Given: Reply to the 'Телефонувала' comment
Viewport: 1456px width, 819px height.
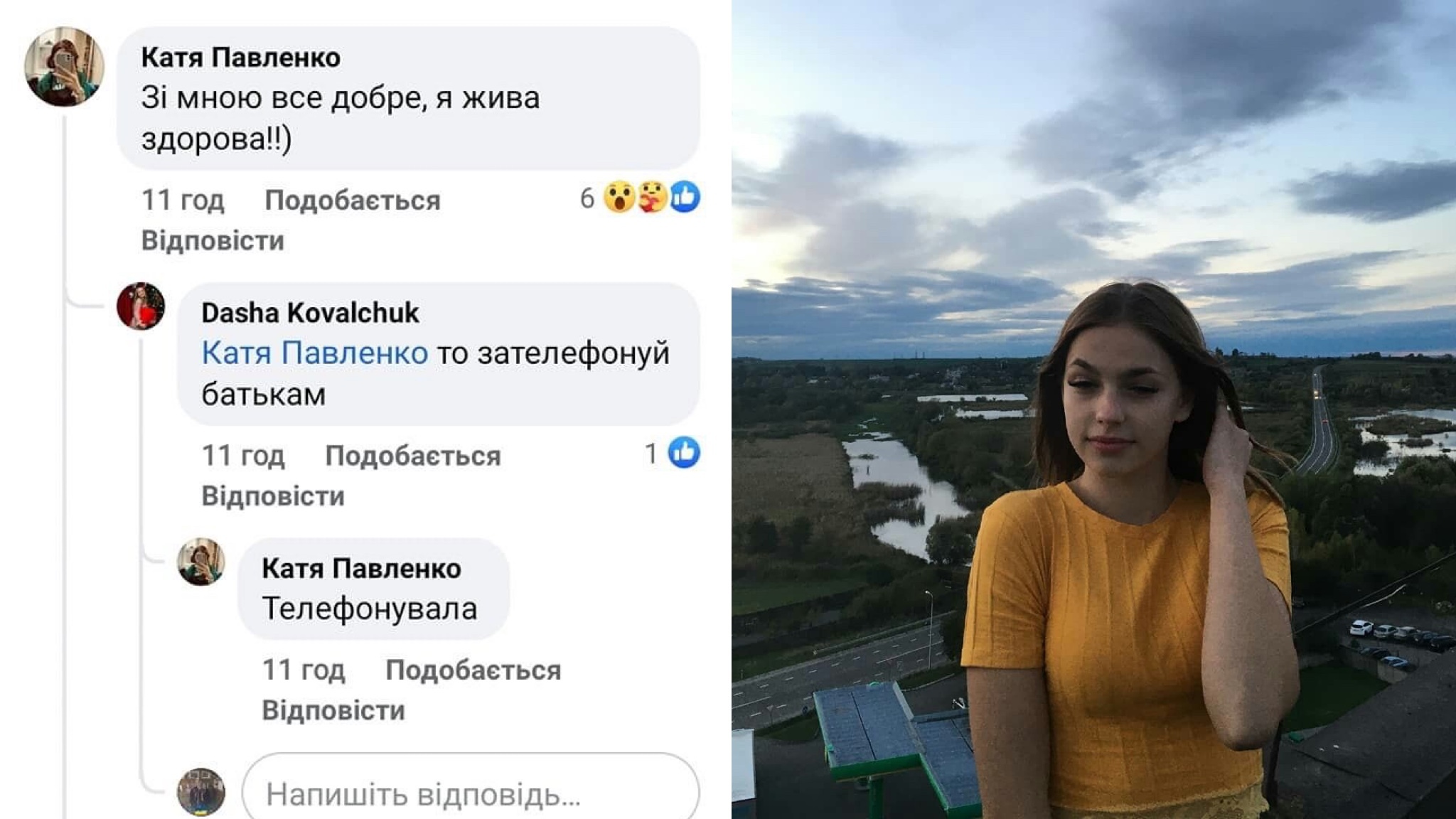Looking at the screenshot, I should [333, 711].
